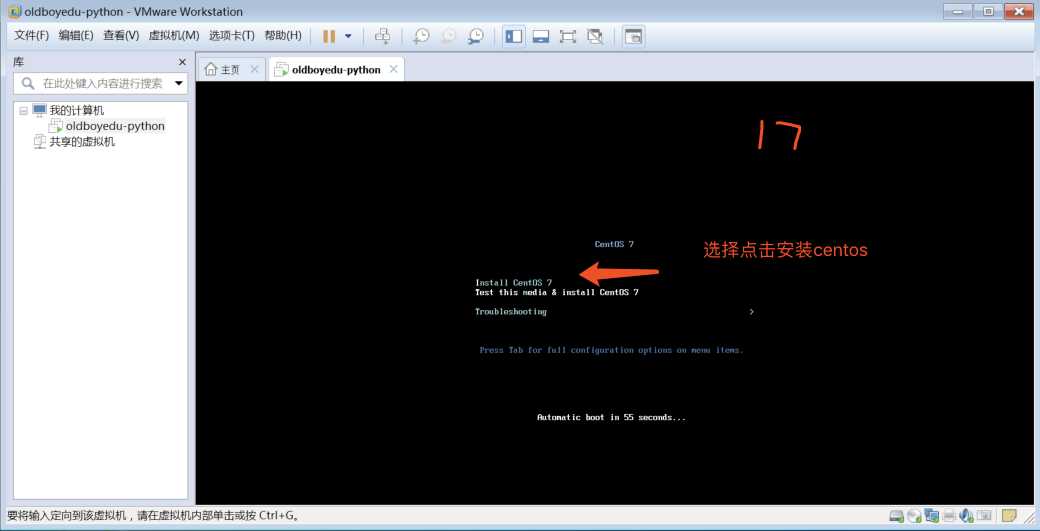The image size is (1040, 531).
Task: Enter full screen mode from the toolbar
Action: (568, 36)
